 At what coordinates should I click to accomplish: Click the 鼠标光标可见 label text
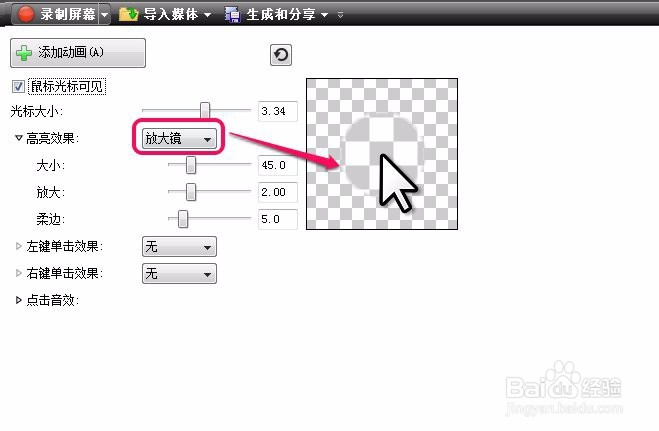point(67,87)
